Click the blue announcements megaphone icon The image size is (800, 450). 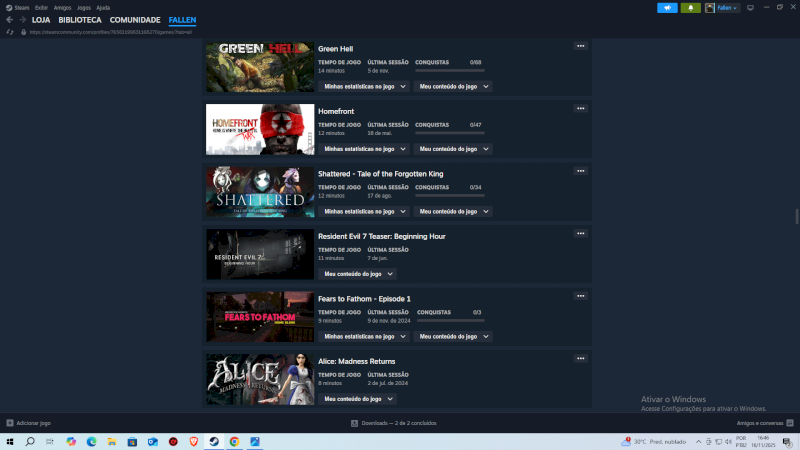tap(667, 8)
